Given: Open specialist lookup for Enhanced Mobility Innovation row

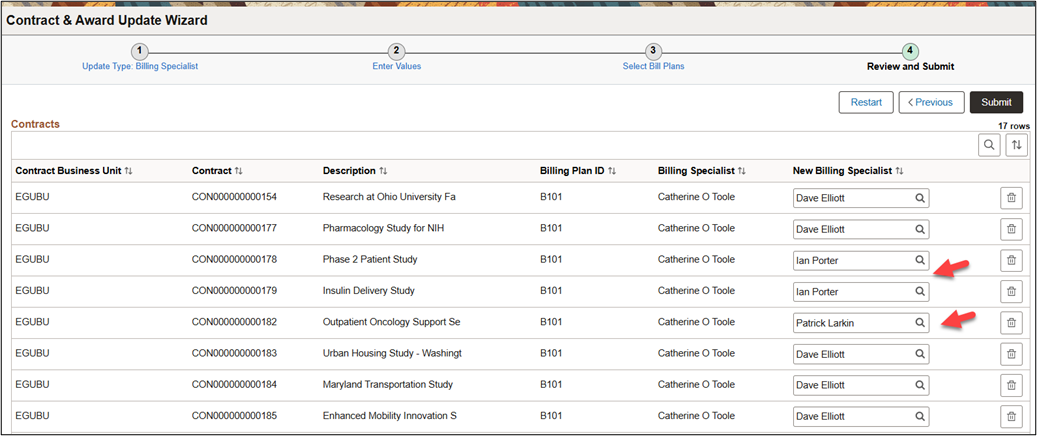Looking at the screenshot, I should [919, 416].
